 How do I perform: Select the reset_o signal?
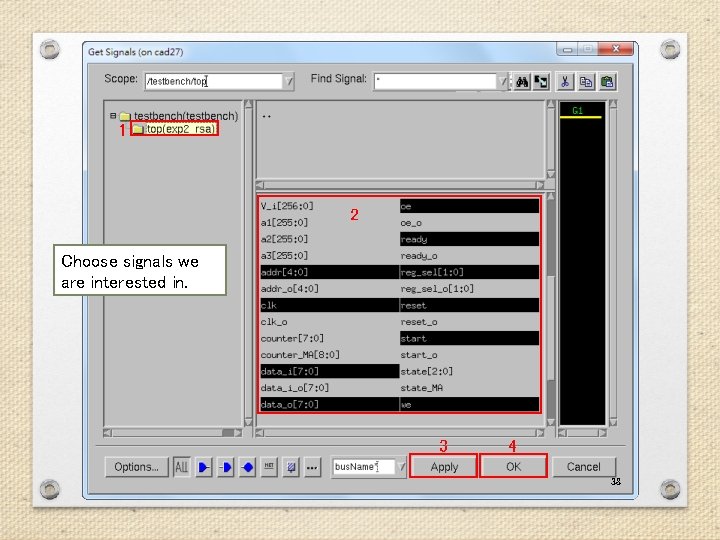pos(469,322)
